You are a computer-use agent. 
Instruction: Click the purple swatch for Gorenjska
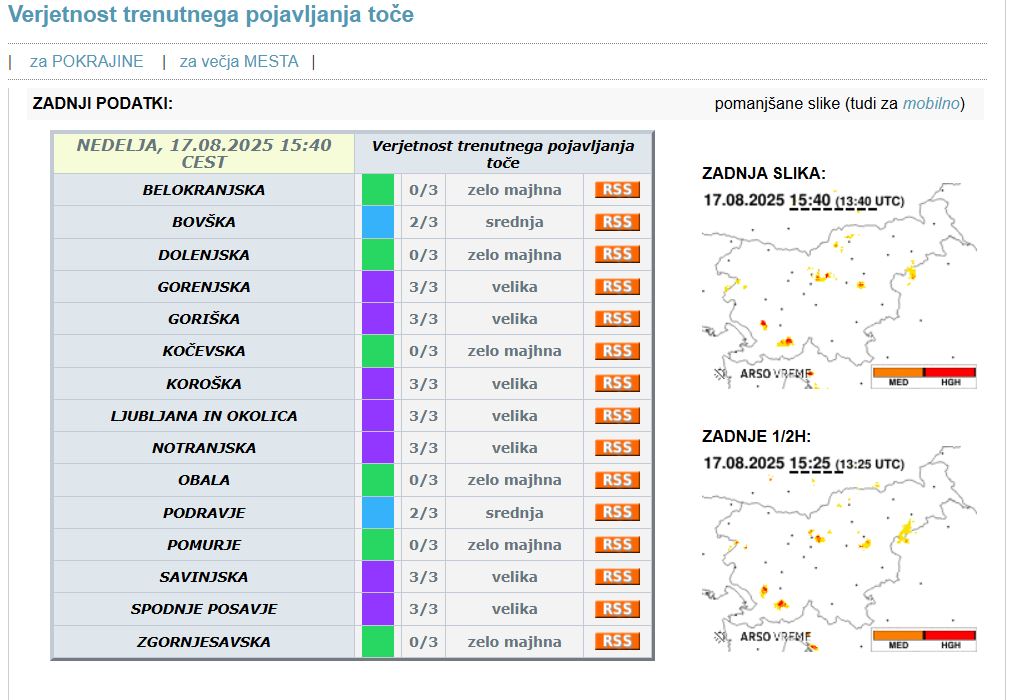[x=378, y=287]
